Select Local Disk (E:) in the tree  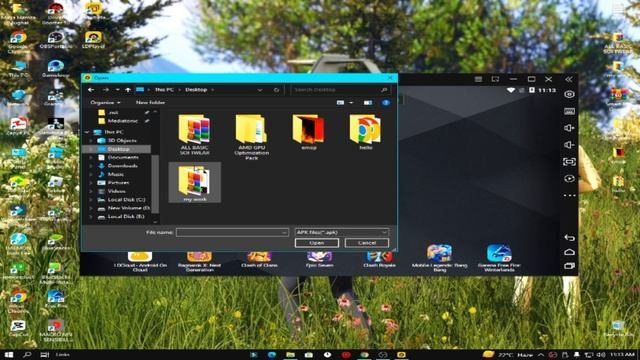pyautogui.click(x=126, y=217)
